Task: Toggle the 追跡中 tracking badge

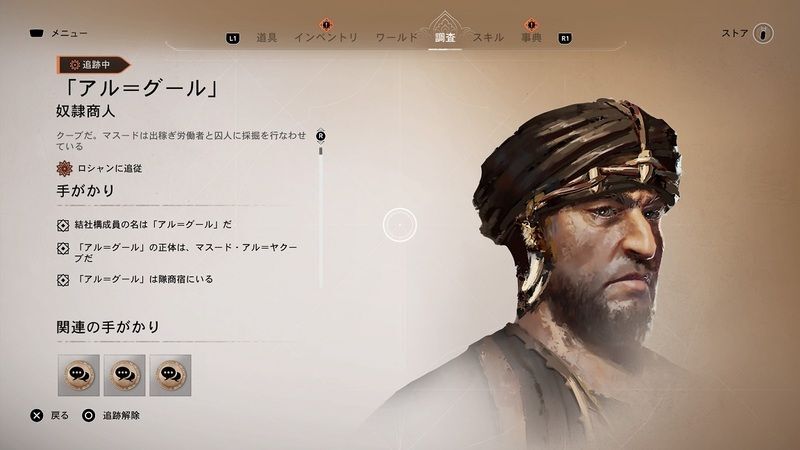Action: [x=93, y=65]
